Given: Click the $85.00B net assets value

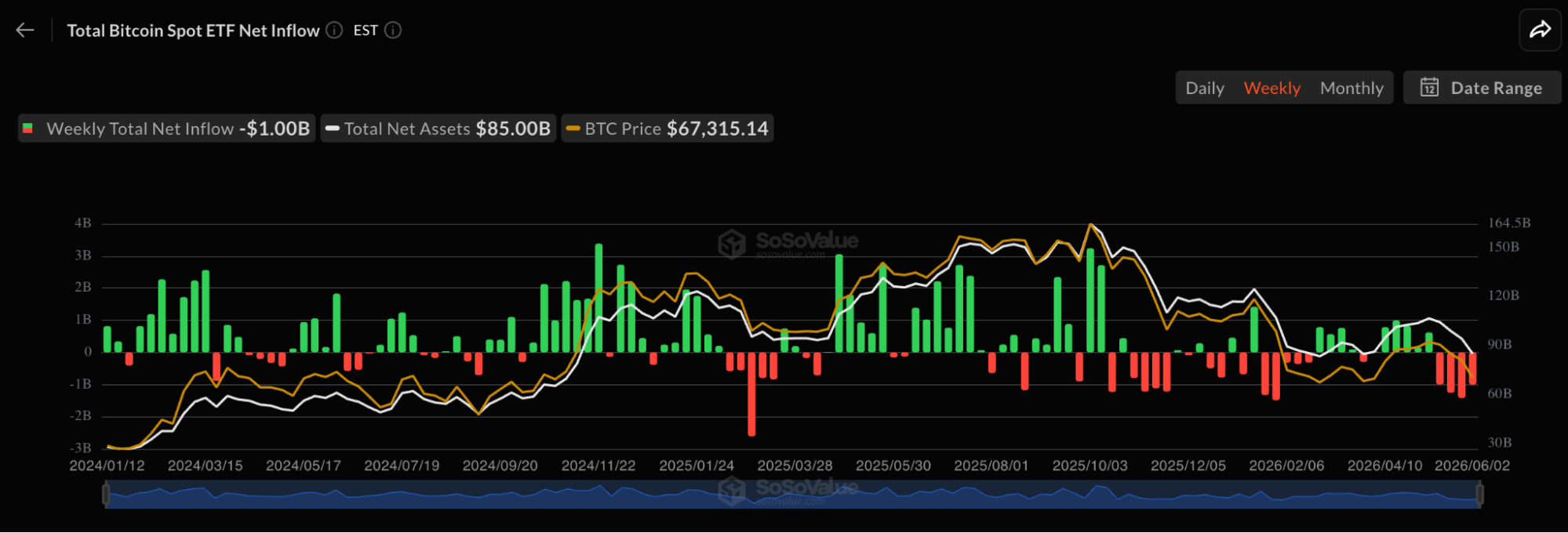Looking at the screenshot, I should [x=513, y=129].
